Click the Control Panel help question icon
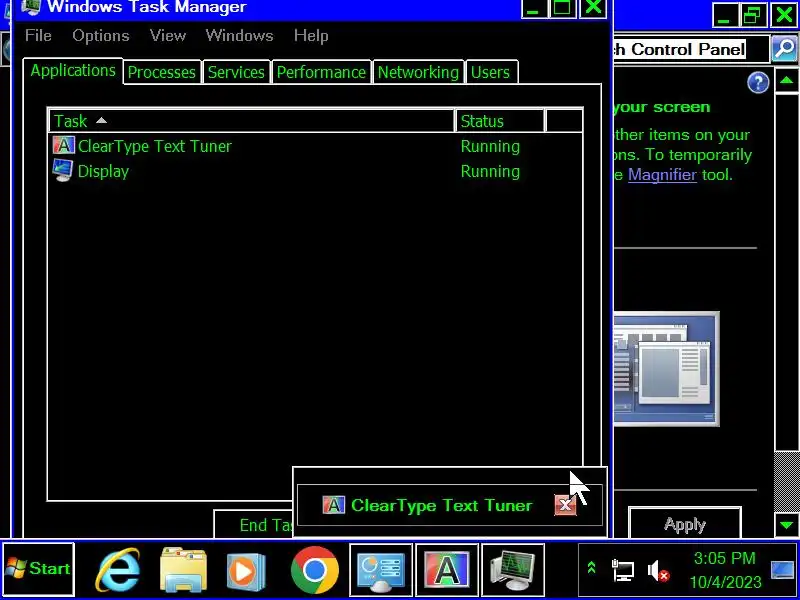 click(758, 83)
